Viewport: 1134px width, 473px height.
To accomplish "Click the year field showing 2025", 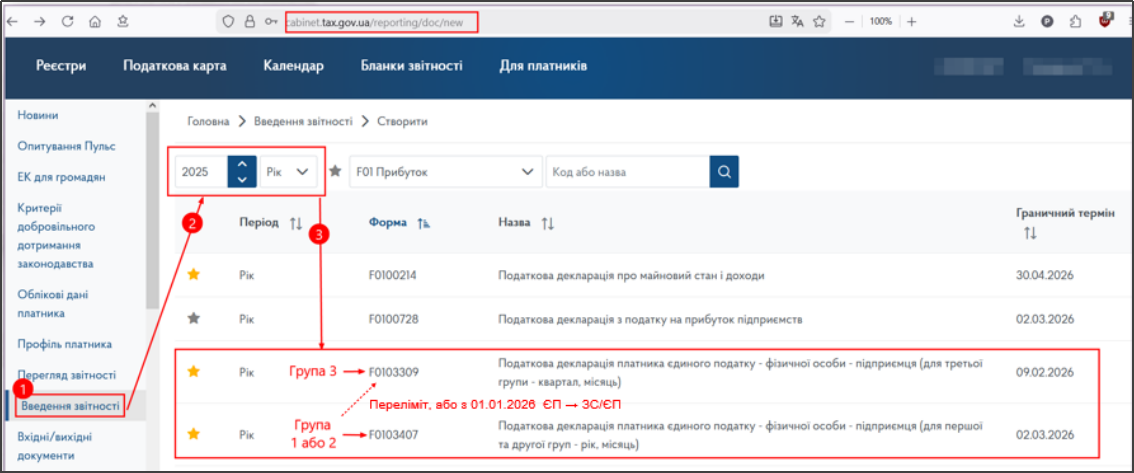I will (x=201, y=172).
